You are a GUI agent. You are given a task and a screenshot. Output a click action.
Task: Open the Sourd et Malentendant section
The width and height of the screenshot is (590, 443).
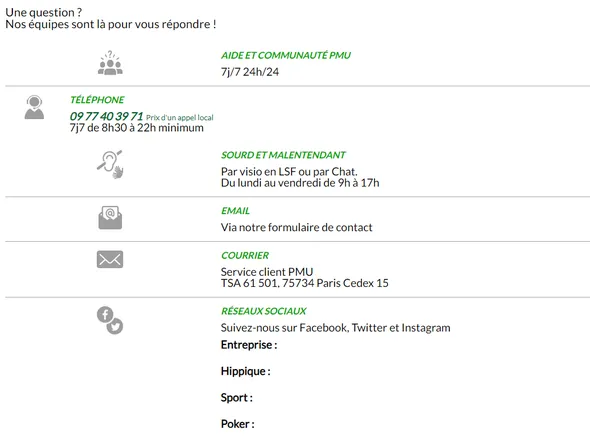[283, 155]
